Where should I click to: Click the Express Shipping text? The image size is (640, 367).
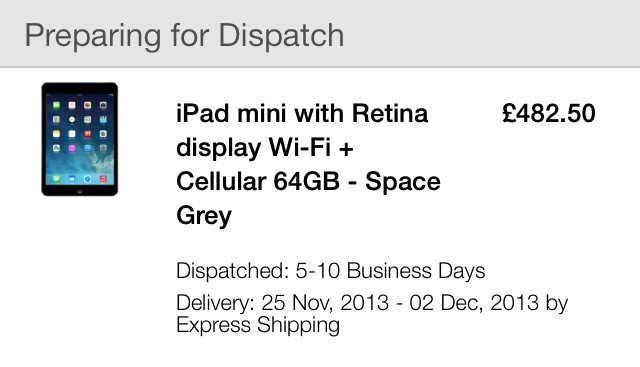[258, 325]
